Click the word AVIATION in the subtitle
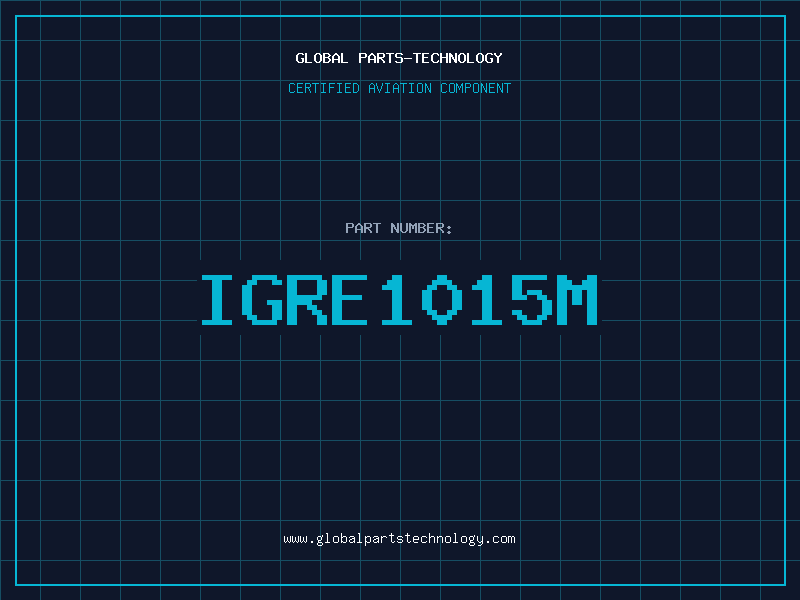800x600 pixels. (401, 88)
